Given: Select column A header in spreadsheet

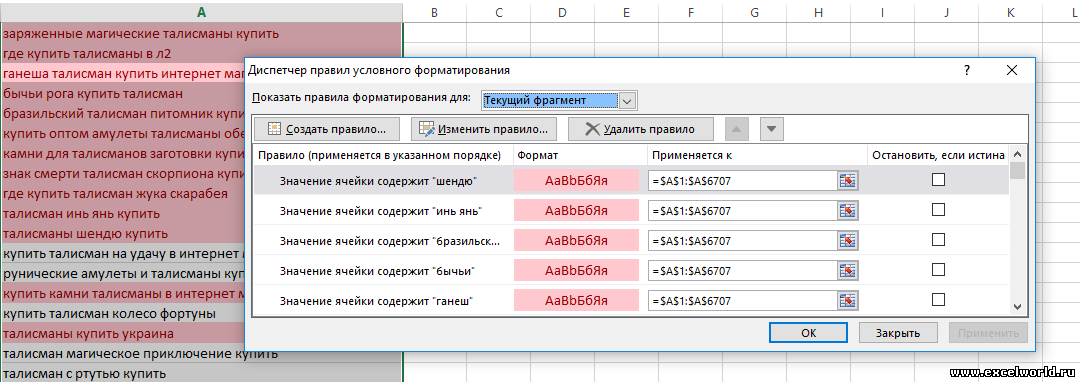Looking at the screenshot, I should (x=201, y=12).
